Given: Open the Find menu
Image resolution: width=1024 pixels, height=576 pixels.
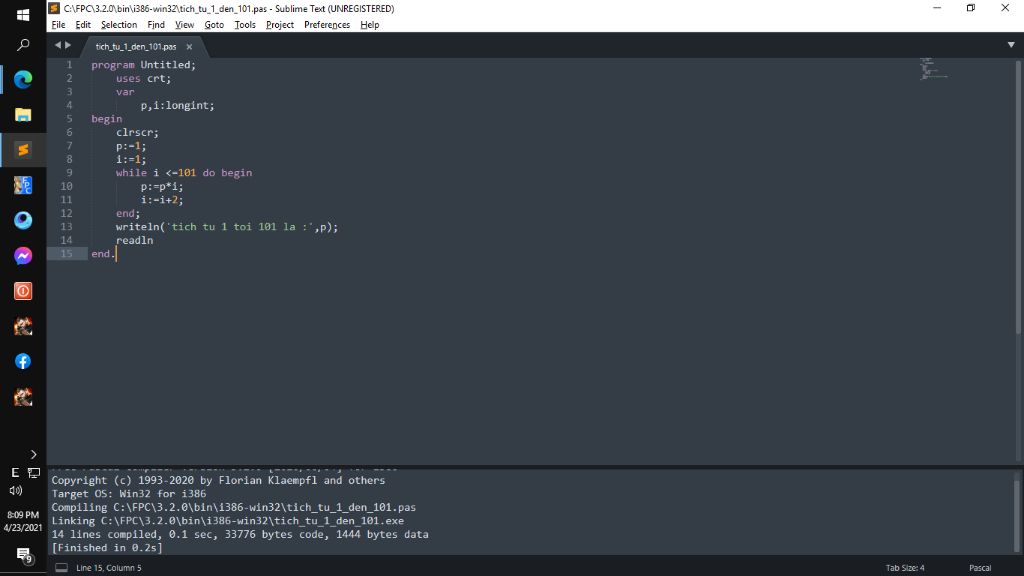Looking at the screenshot, I should (156, 25).
